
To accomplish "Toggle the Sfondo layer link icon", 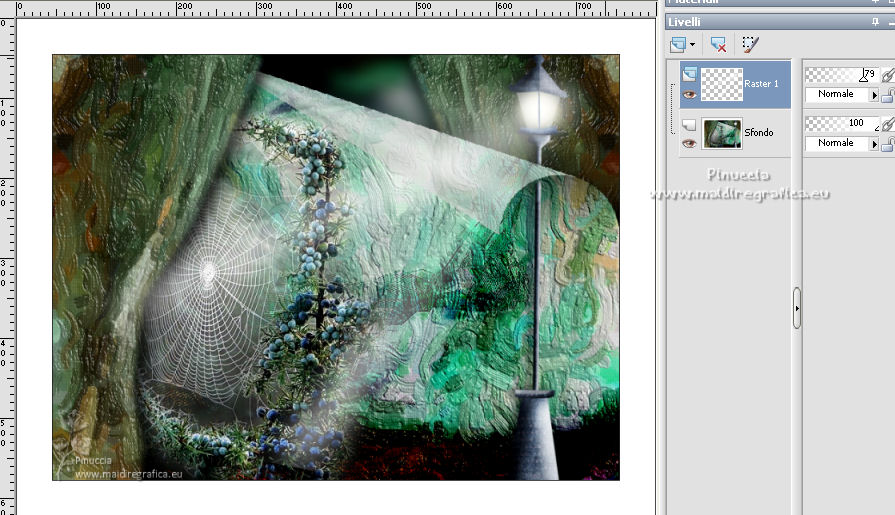I will coord(888,123).
